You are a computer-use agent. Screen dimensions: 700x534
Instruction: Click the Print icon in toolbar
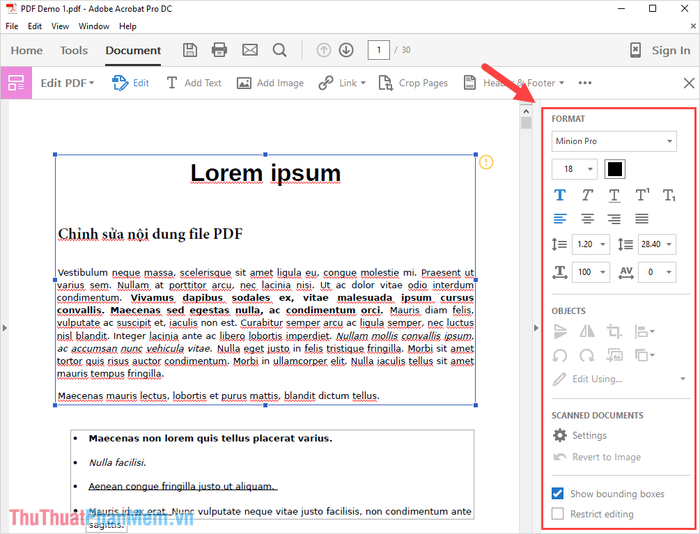coord(220,50)
